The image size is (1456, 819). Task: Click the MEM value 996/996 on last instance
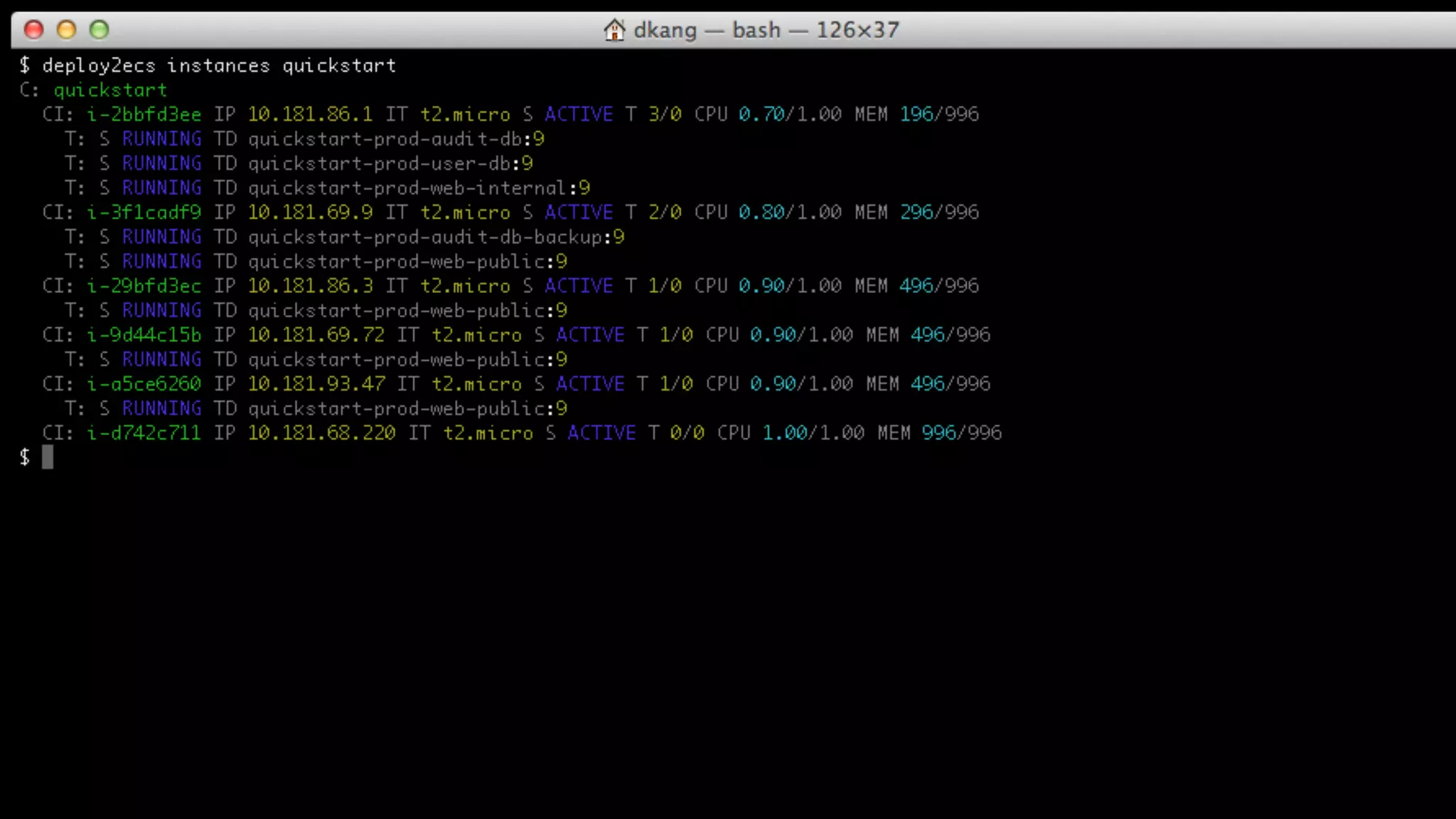(x=961, y=433)
